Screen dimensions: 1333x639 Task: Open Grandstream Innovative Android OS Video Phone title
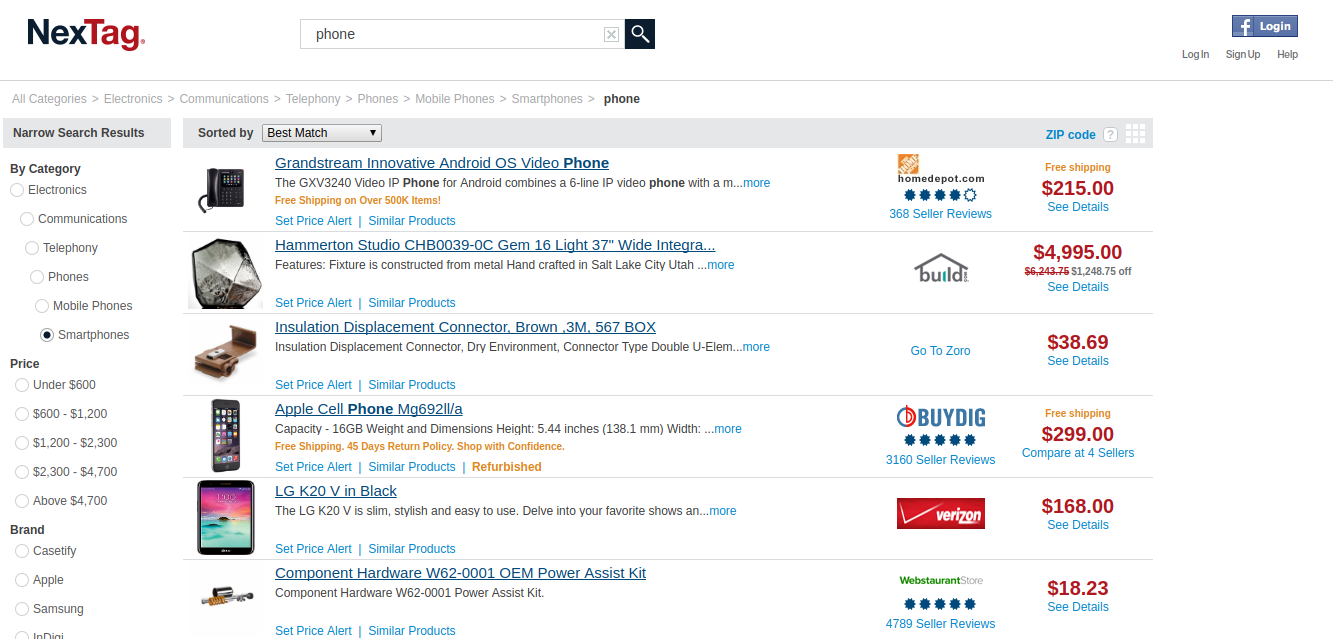pos(442,163)
